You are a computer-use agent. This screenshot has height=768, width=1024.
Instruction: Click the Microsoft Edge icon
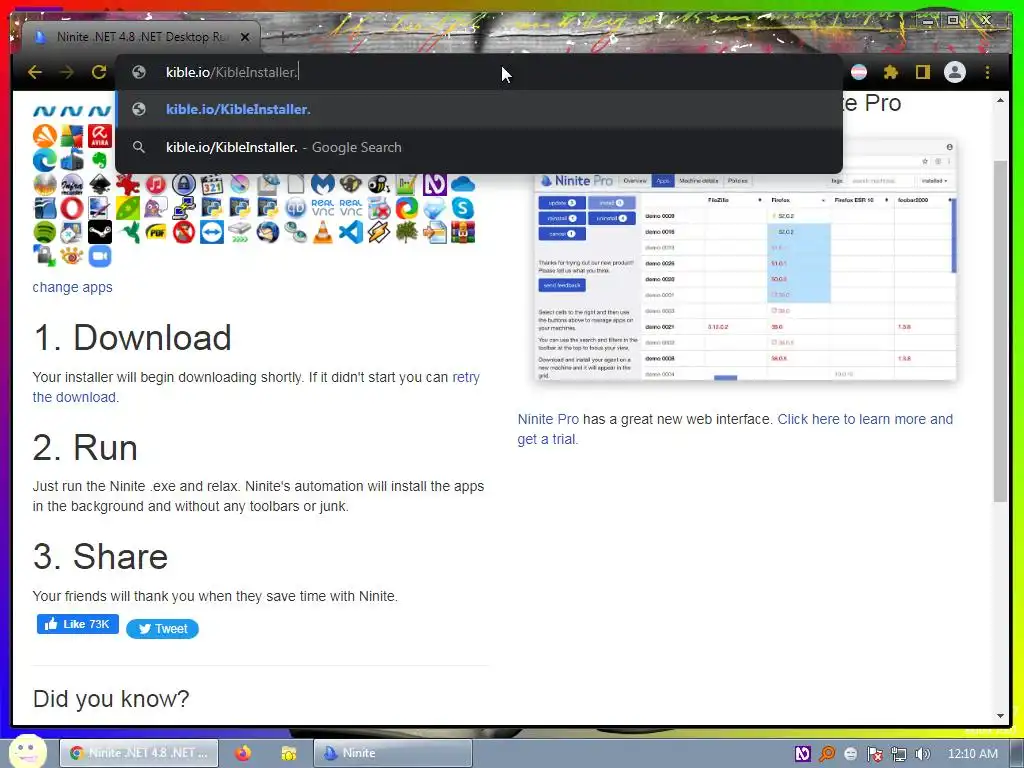[x=44, y=160]
